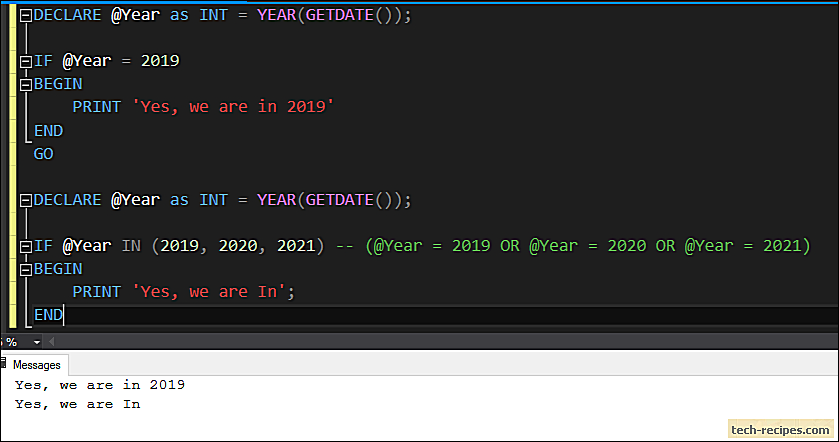
Task: Click the second PRINT keyword
Action: [97, 292]
